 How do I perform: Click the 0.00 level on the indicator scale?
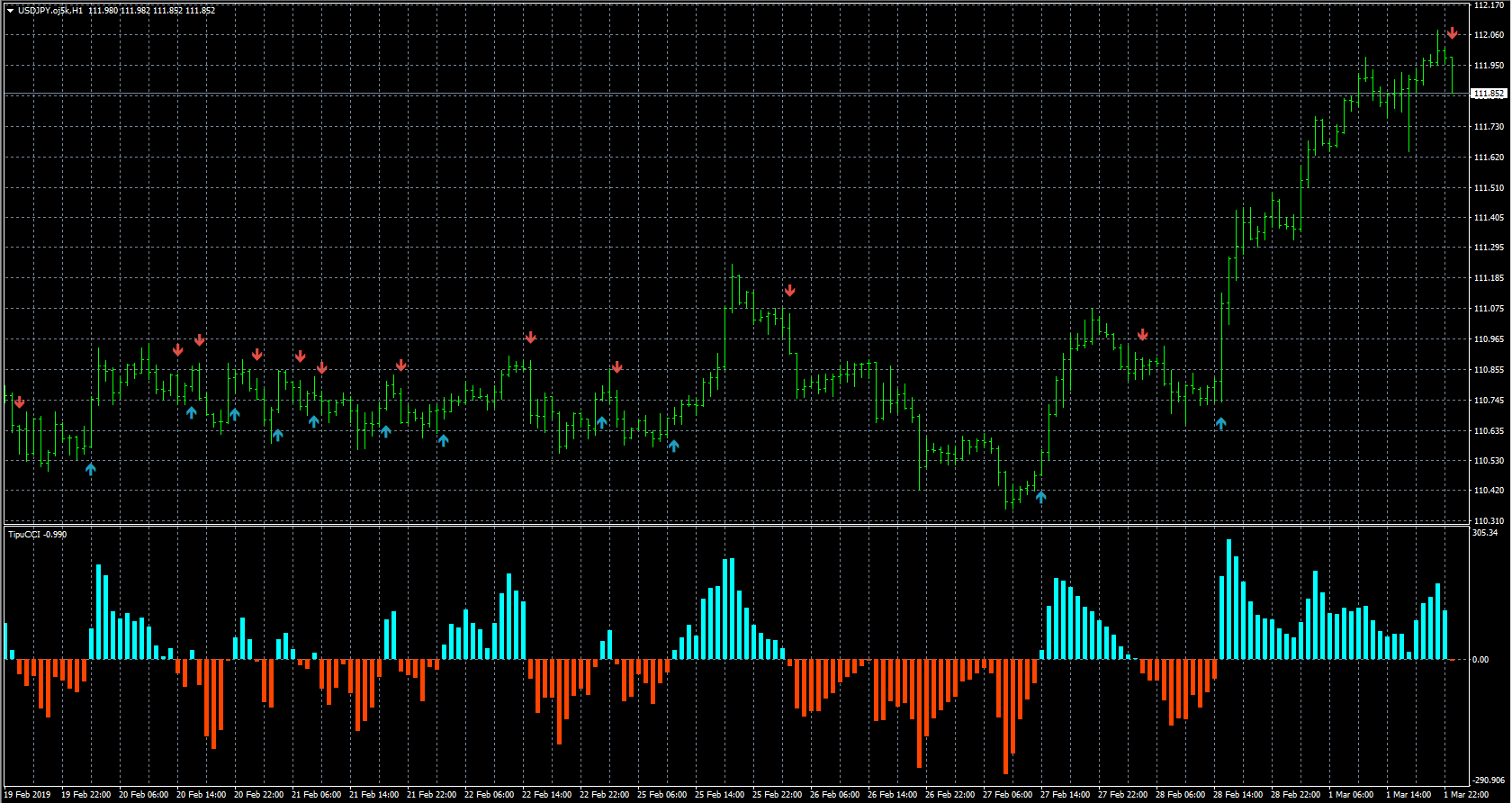(x=1480, y=660)
